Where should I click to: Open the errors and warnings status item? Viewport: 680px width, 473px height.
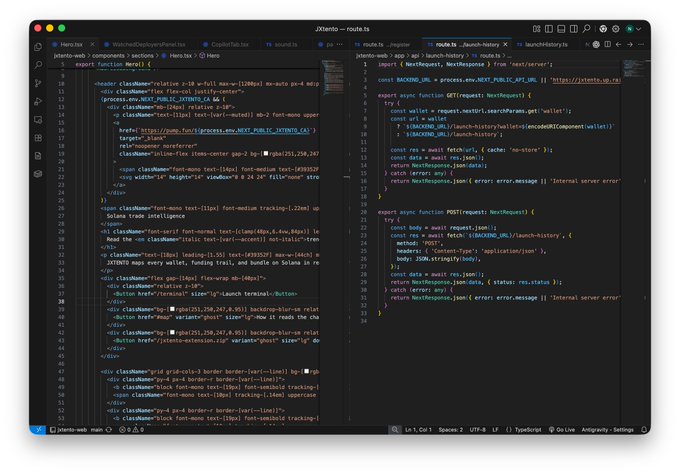131,430
